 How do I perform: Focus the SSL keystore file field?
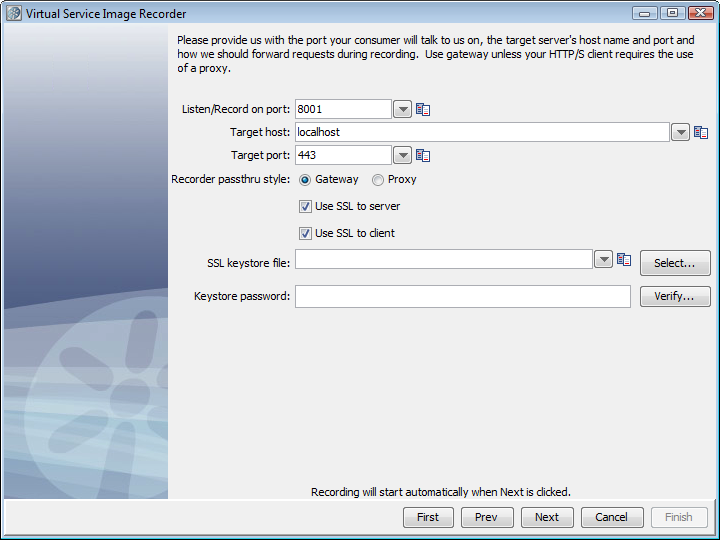pyautogui.click(x=444, y=259)
